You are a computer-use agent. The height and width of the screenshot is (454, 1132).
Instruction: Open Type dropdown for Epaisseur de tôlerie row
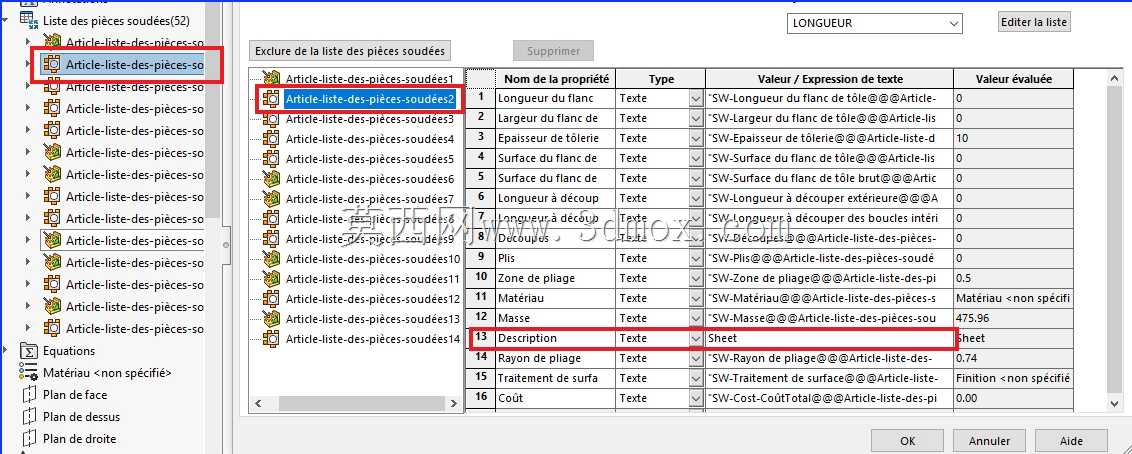[x=696, y=139]
